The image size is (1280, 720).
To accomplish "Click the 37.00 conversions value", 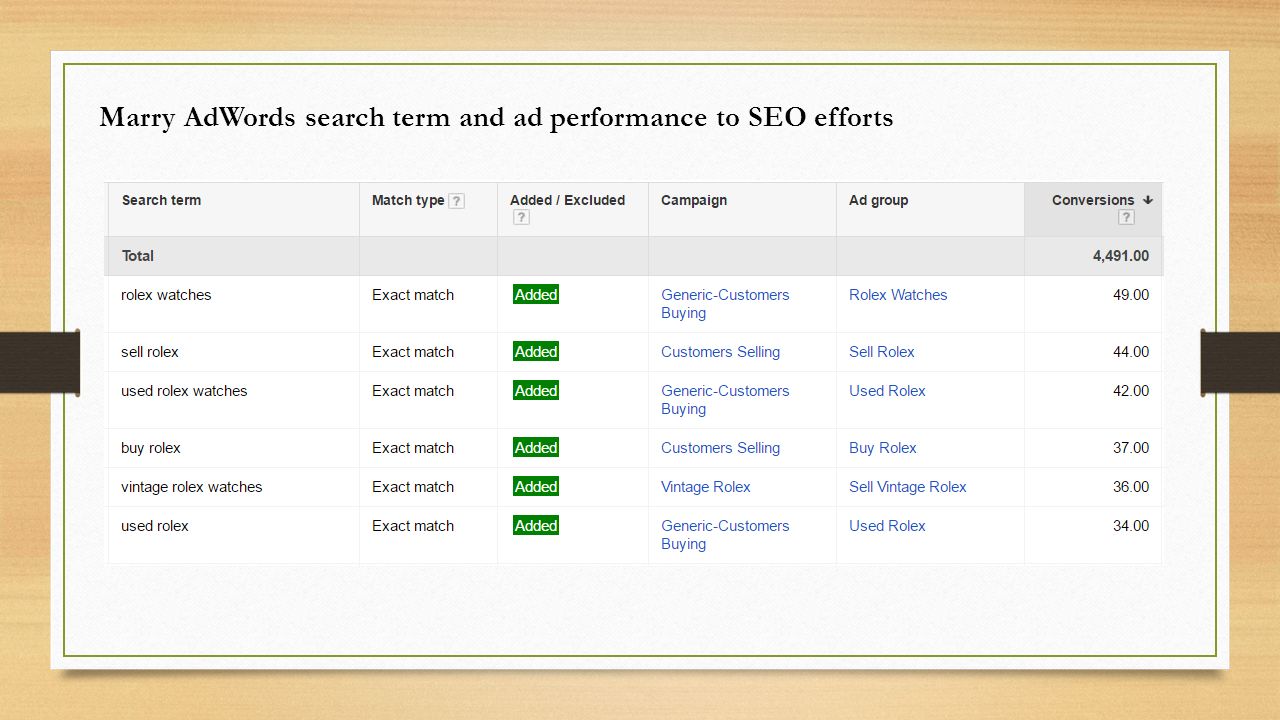I will tap(1131, 448).
